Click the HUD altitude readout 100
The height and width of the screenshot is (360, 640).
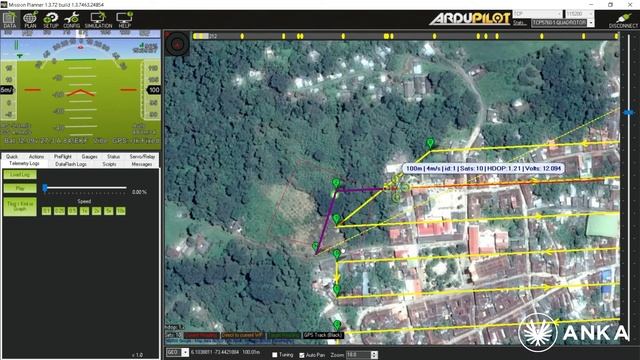pos(153,90)
